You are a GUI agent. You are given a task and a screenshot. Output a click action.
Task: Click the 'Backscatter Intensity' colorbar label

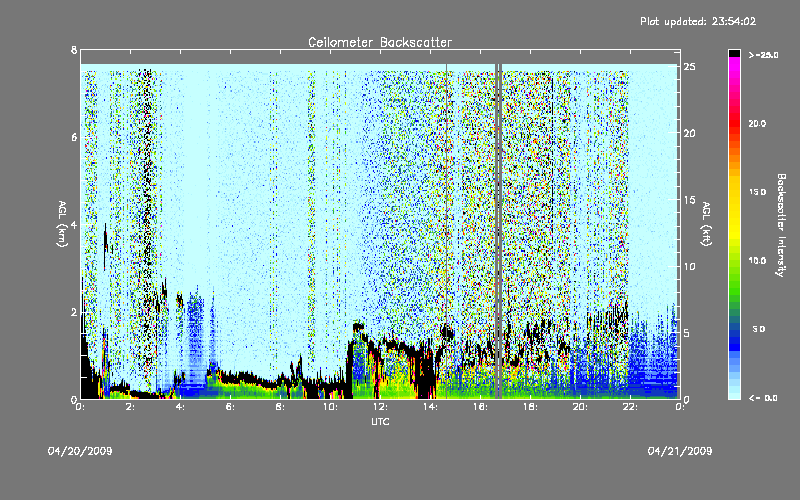[781, 225]
